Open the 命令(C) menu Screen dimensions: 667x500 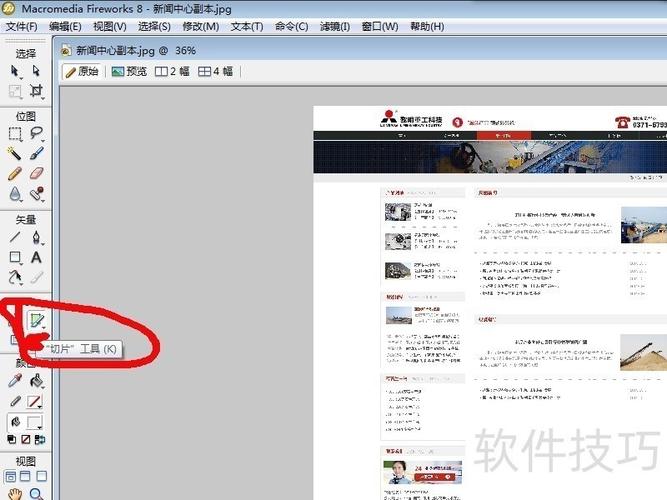291,26
